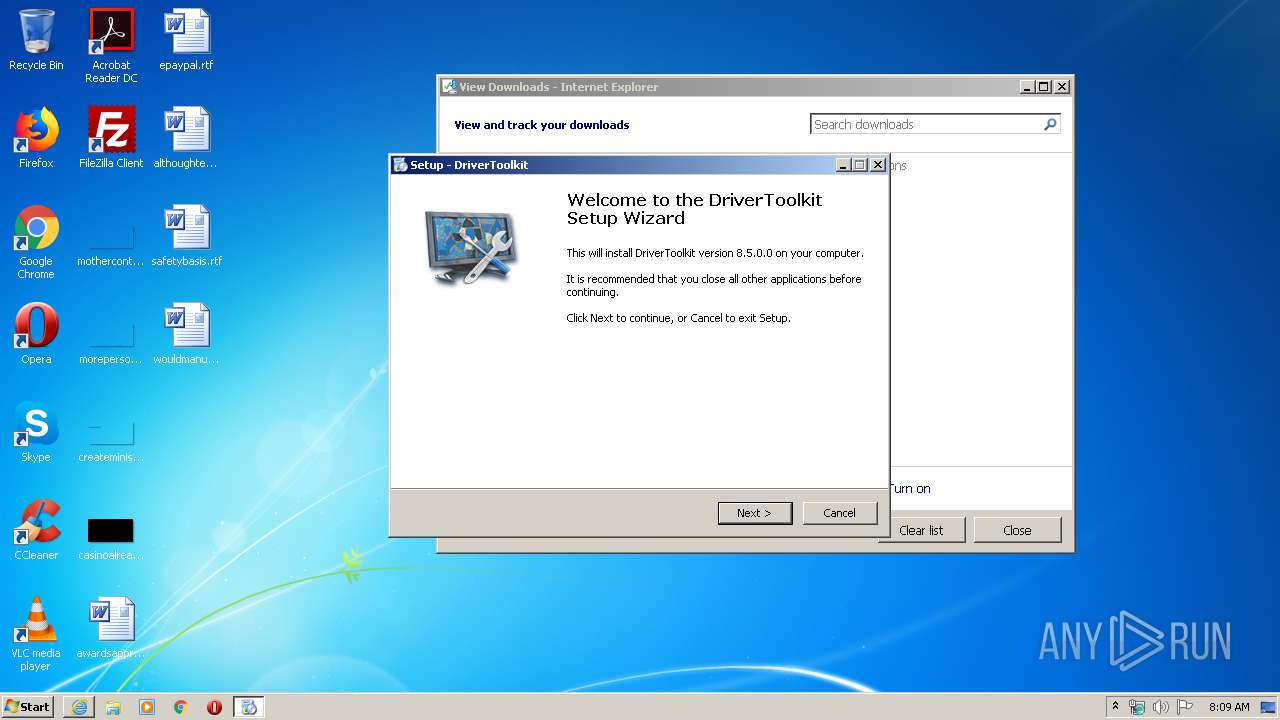Viewport: 1280px width, 720px height.
Task: Open the epaypal.rtf document icon
Action: click(186, 40)
